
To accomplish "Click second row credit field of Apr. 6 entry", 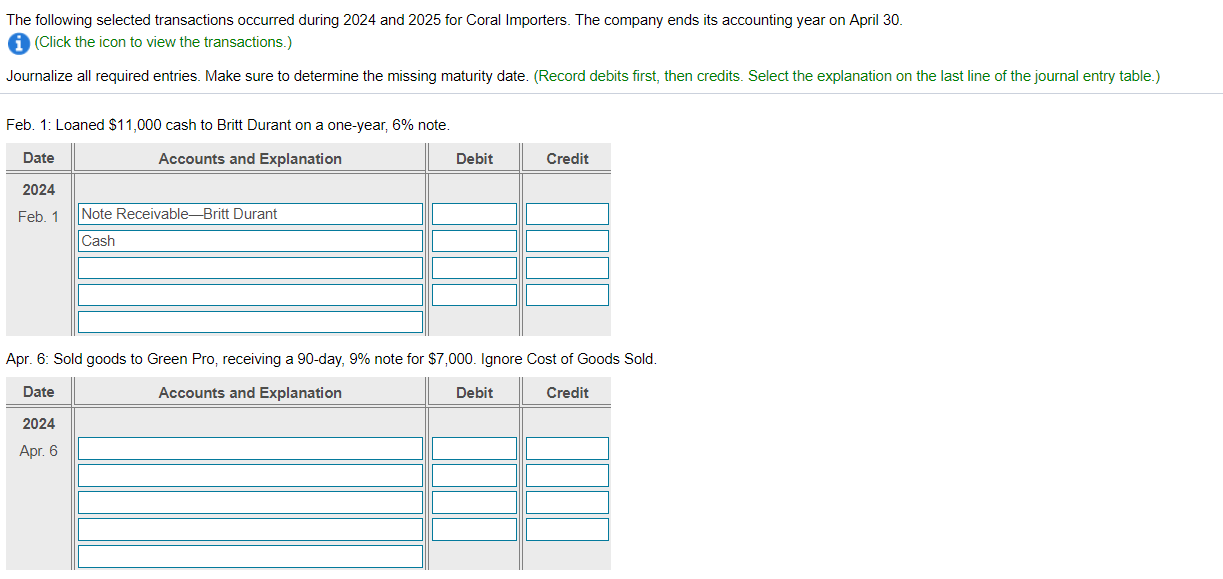I will click(x=567, y=475).
